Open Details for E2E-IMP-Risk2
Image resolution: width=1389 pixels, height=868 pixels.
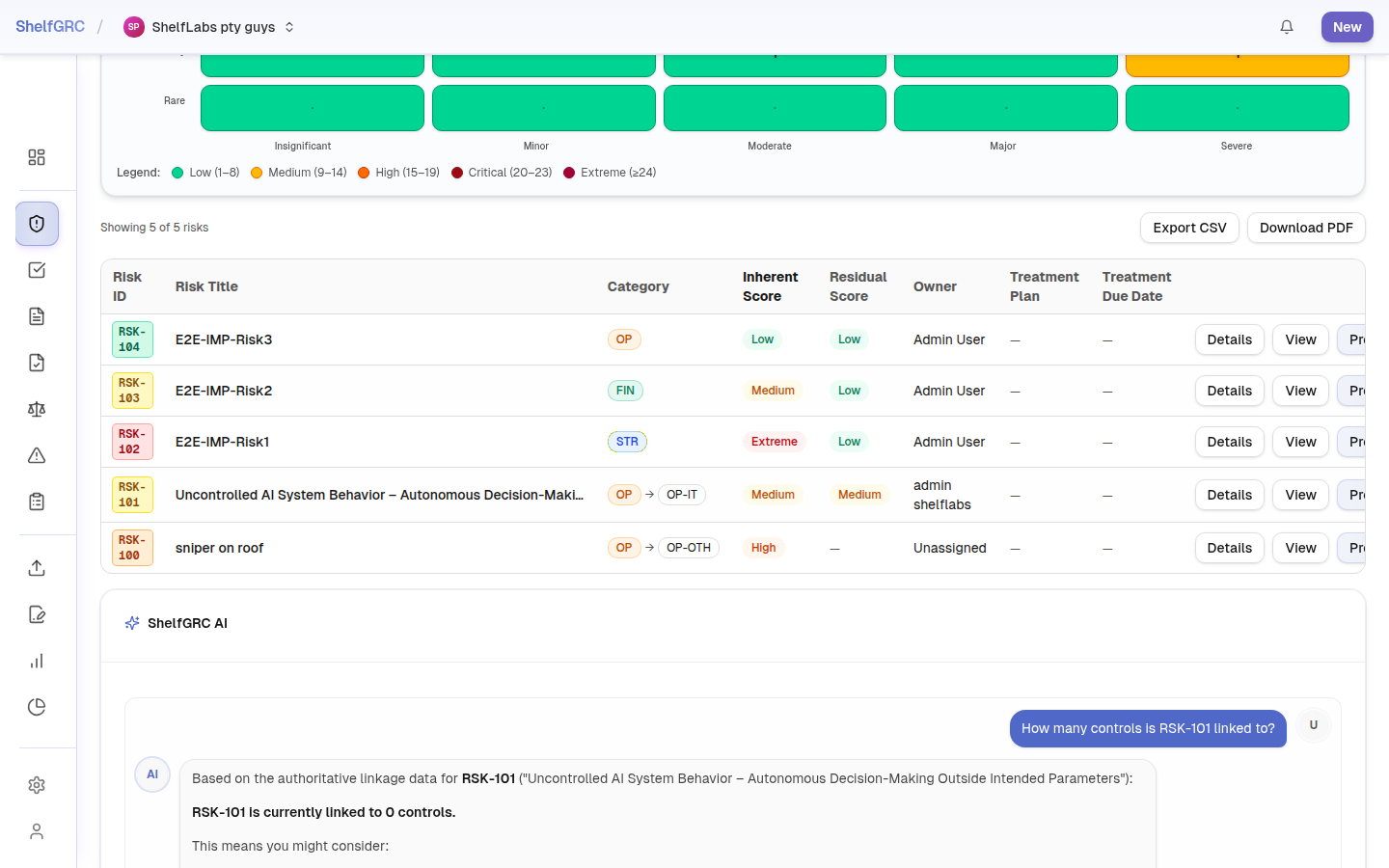point(1230,391)
